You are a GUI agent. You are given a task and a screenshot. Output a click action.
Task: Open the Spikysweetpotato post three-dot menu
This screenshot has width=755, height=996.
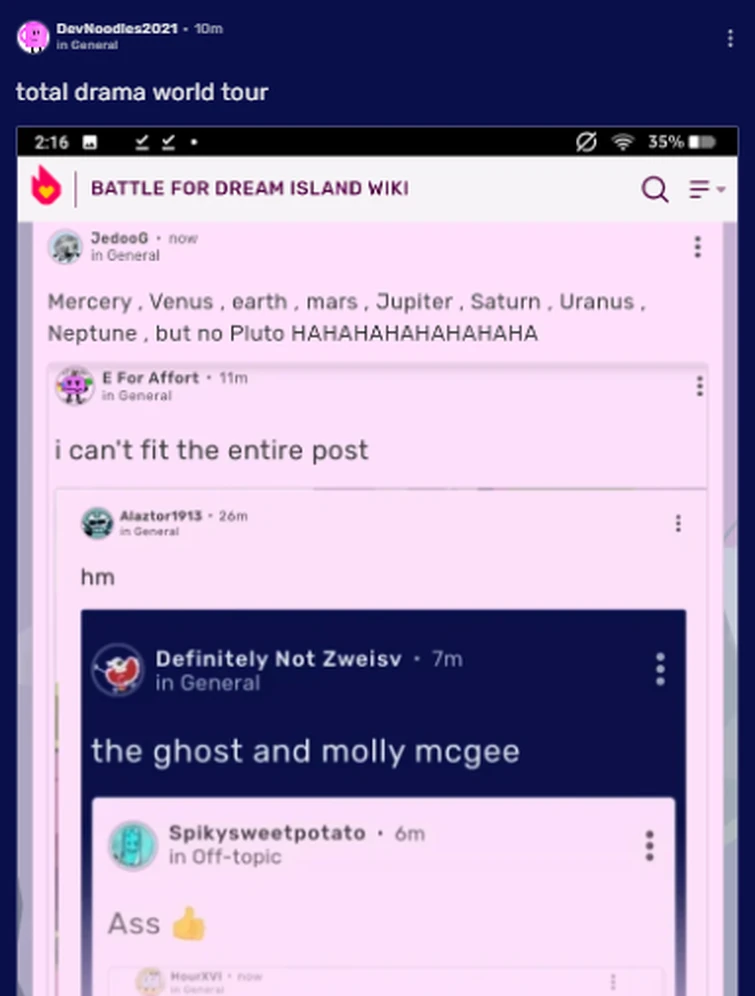pos(649,845)
